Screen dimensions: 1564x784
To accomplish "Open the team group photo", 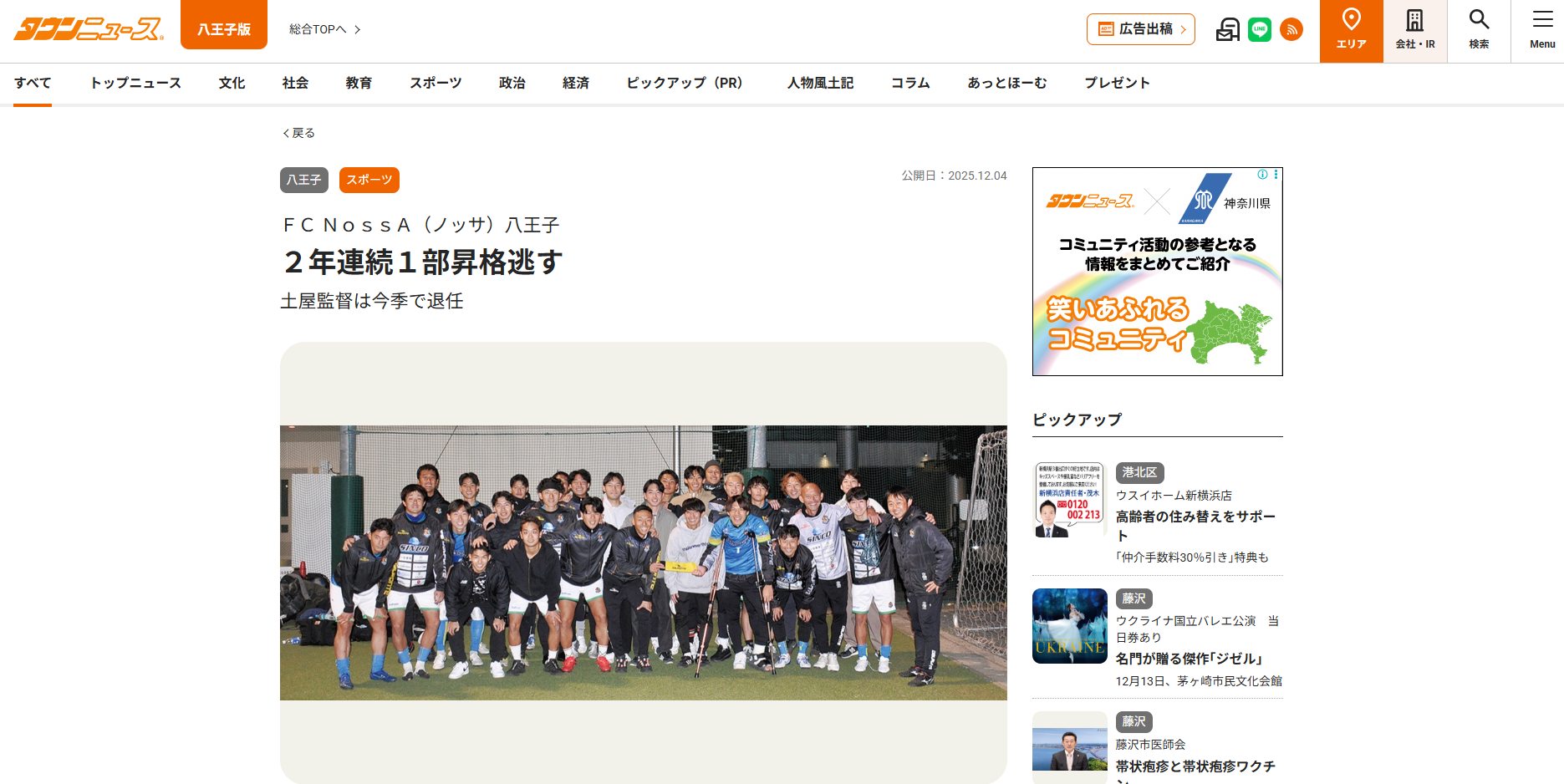I will click(x=644, y=563).
